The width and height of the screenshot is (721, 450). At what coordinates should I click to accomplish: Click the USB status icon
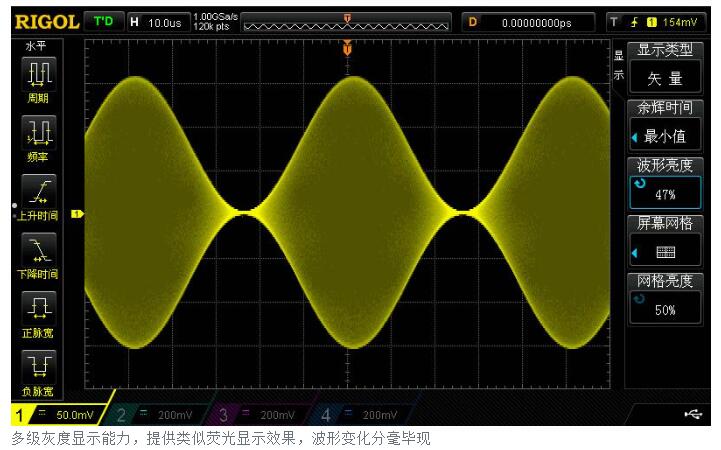pyautogui.click(x=693, y=414)
